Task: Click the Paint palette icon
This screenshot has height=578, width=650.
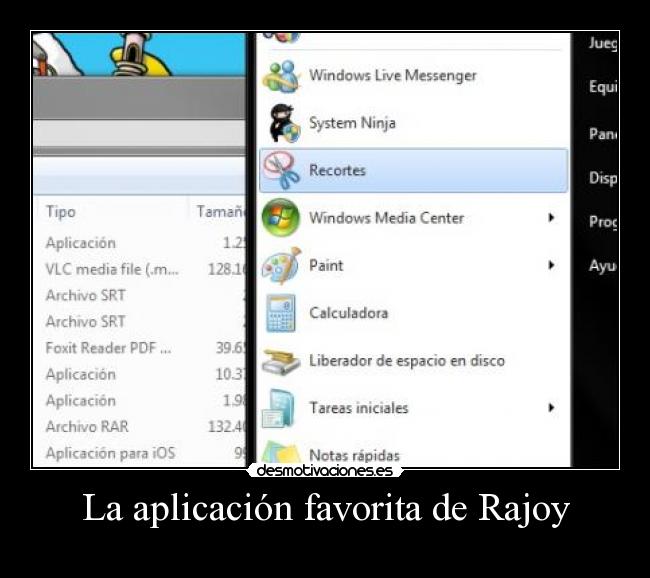Action: tap(281, 265)
